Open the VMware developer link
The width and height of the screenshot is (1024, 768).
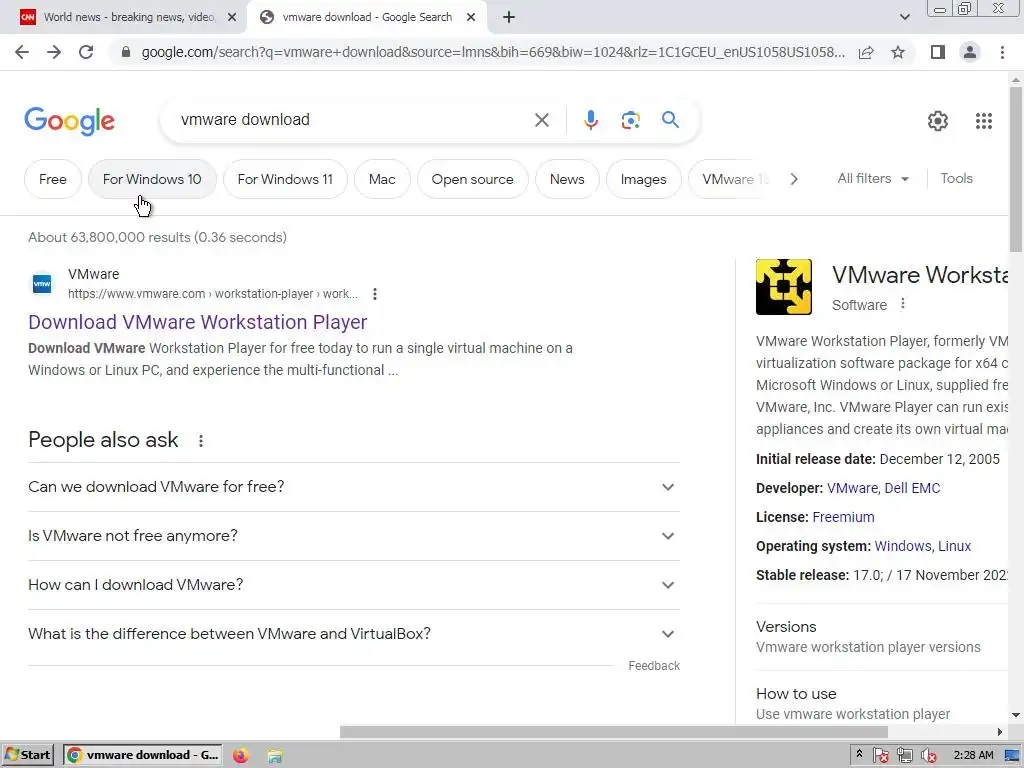point(852,488)
